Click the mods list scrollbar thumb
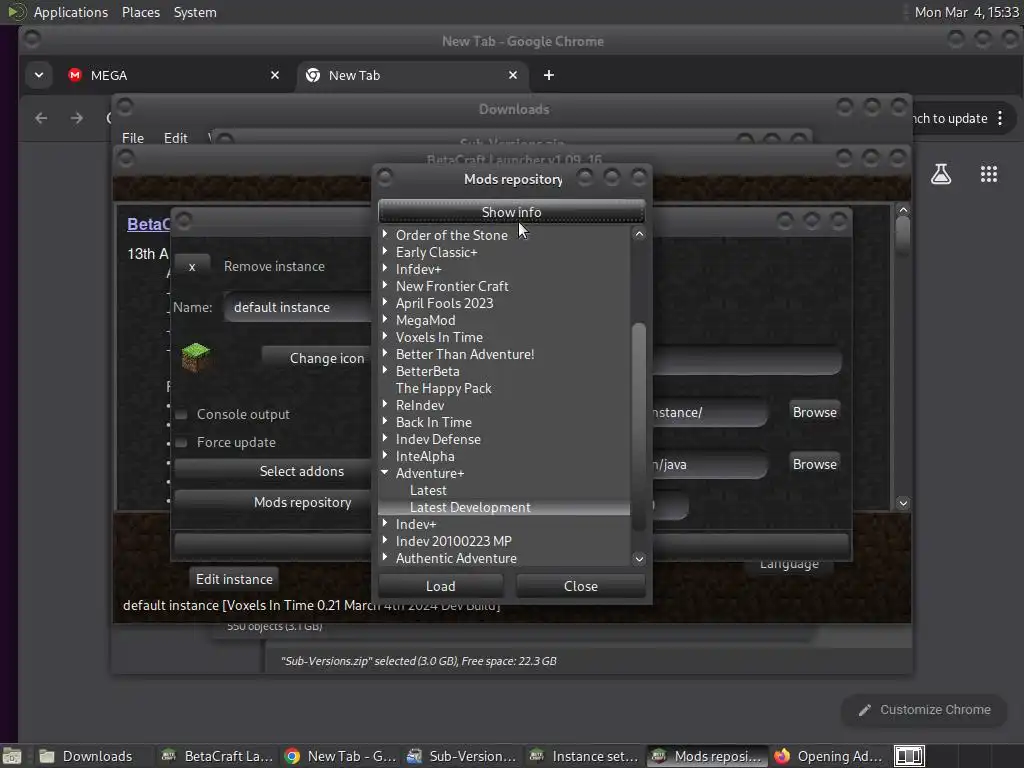The image size is (1024, 768). point(639,426)
